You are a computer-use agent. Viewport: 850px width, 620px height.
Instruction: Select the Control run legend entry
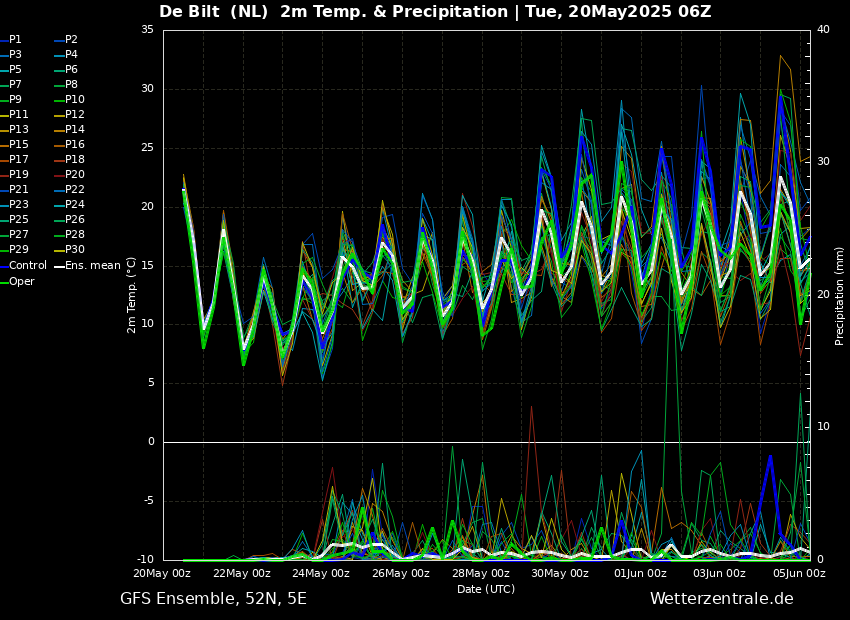27,266
